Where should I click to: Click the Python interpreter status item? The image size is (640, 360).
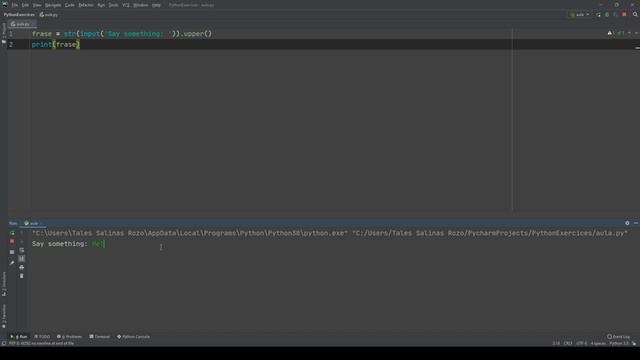pos(619,343)
